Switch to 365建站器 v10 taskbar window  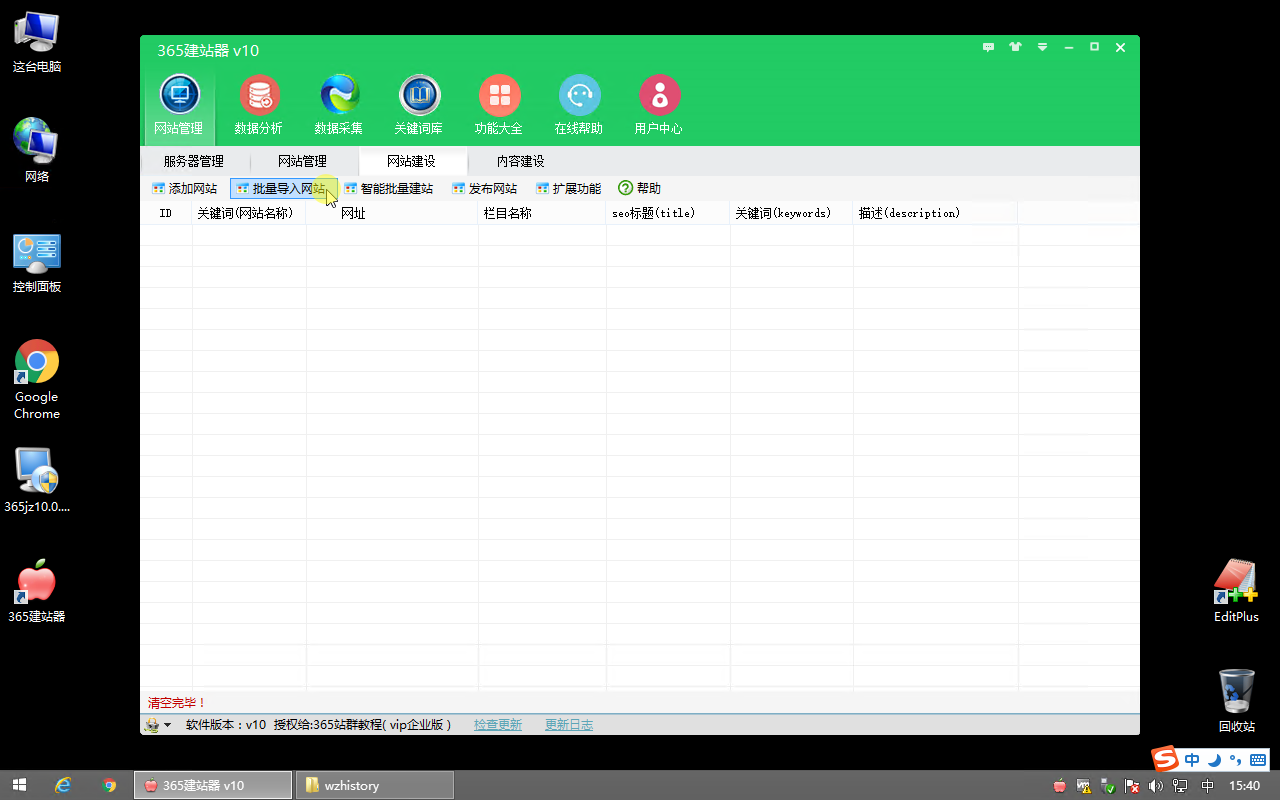213,785
